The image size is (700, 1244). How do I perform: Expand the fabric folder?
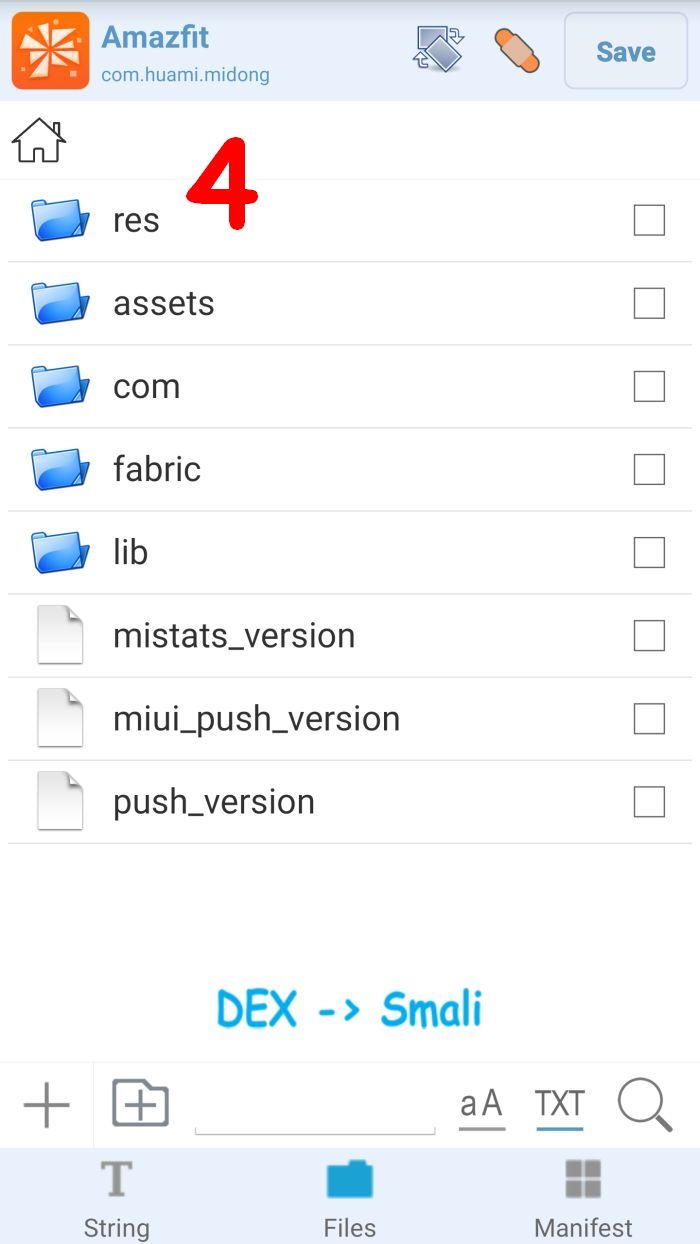[156, 469]
